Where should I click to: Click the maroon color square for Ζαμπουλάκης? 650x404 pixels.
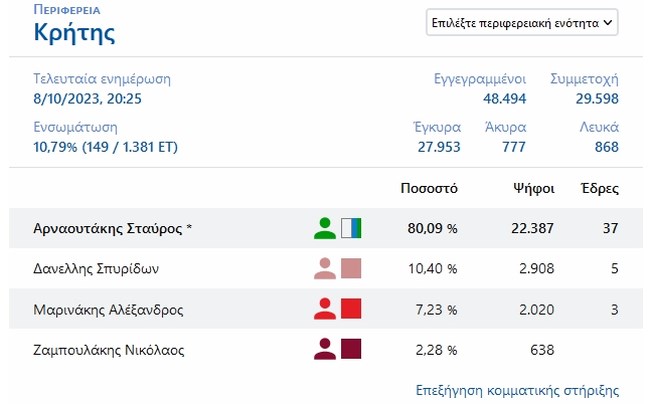point(351,349)
